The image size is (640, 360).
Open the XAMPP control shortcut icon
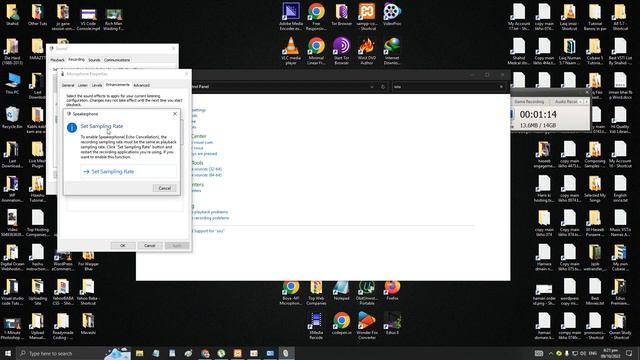(367, 16)
